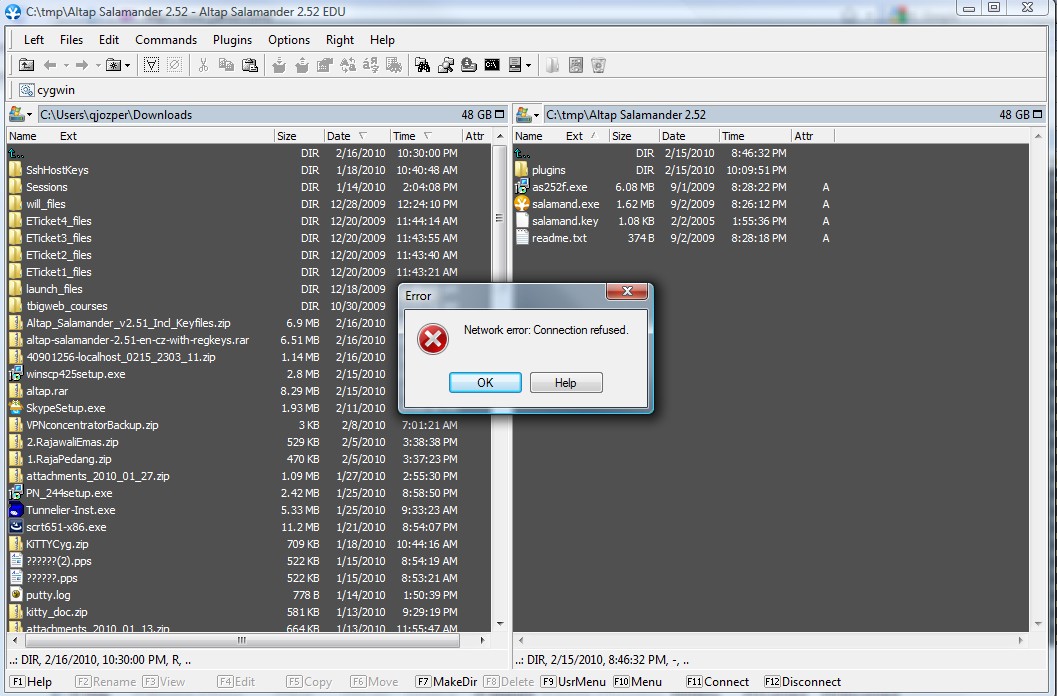Click the left panel horizontal scrollbar thumb
Image resolution: width=1057 pixels, height=696 pixels.
[x=243, y=640]
